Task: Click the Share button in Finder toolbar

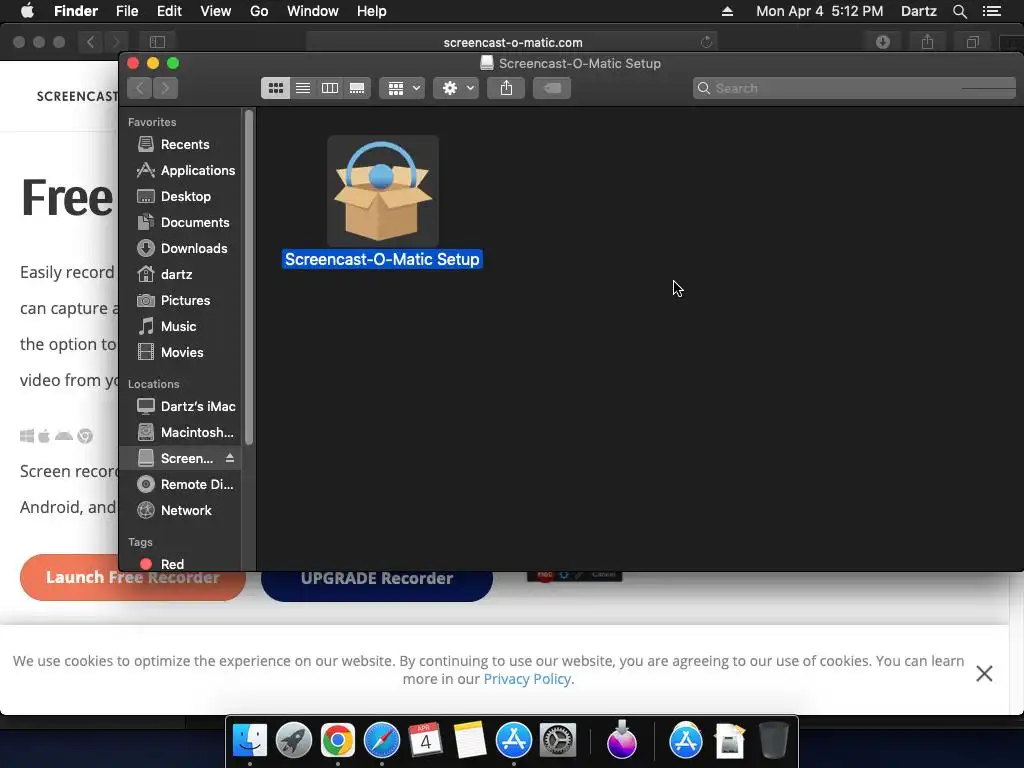Action: point(506,88)
